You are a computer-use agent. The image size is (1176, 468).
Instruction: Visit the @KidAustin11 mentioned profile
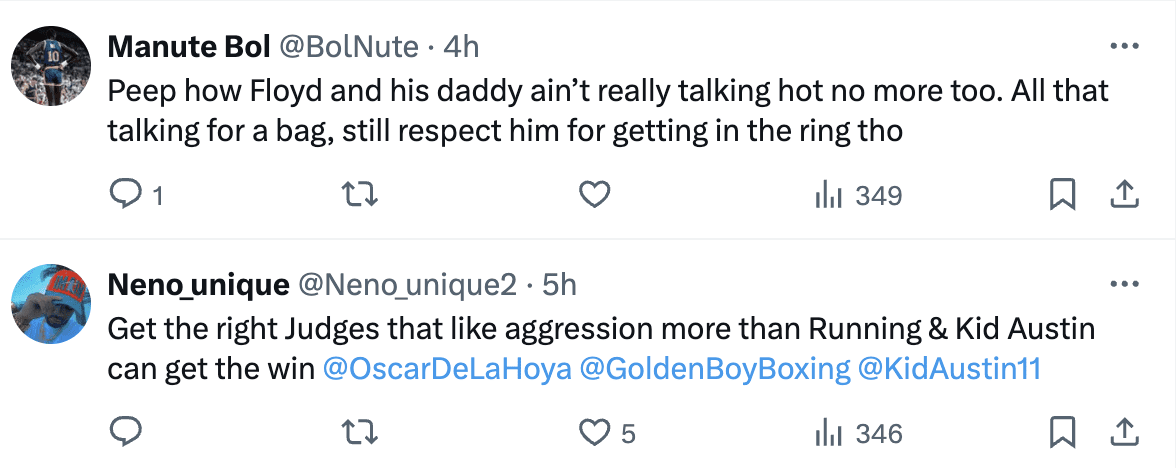[949, 369]
